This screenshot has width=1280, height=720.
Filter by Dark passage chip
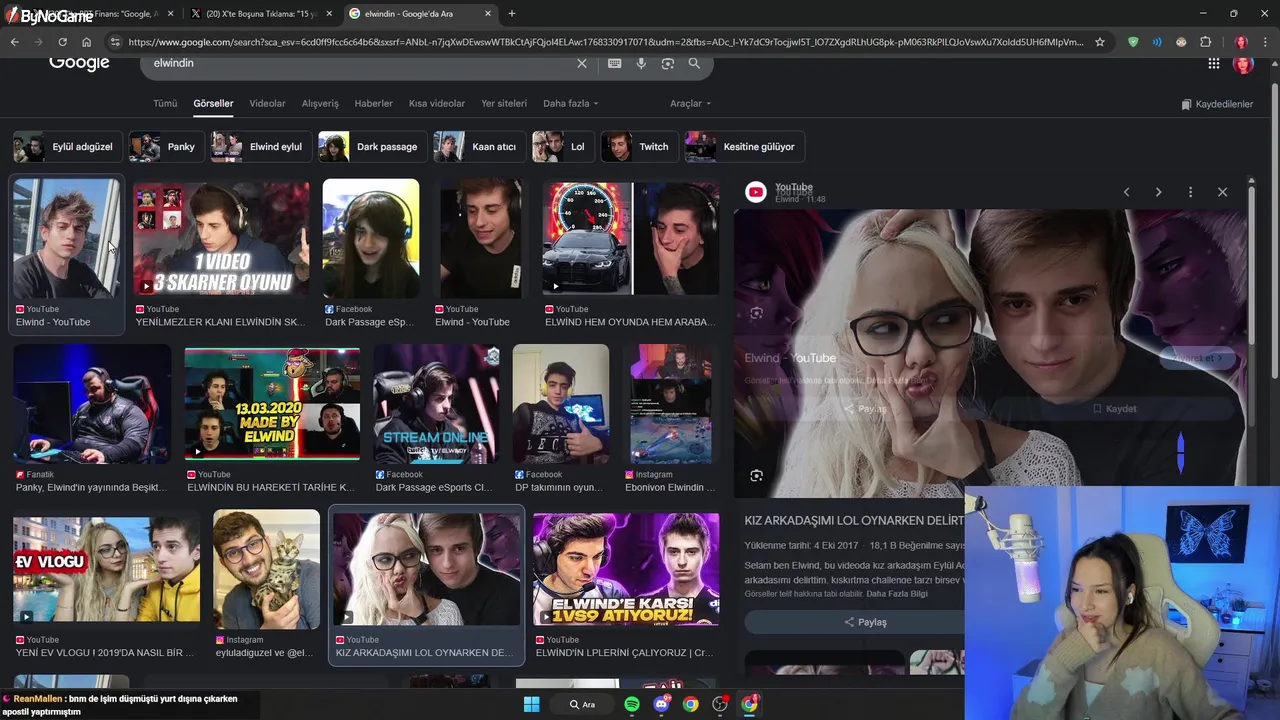[372, 147]
